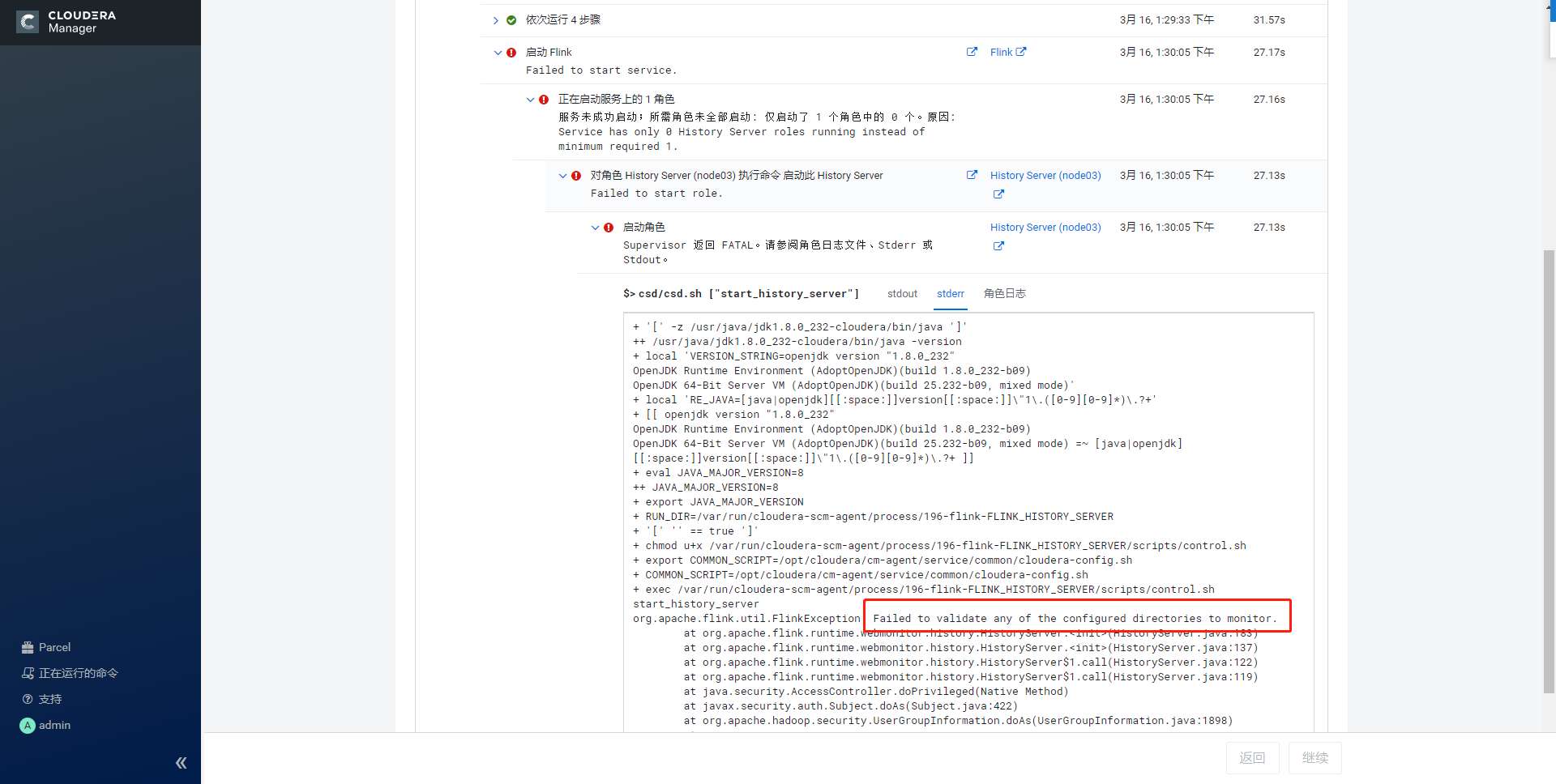Click 'Failed to start service.' message
This screenshot has height=784, width=1556.
[601, 70]
